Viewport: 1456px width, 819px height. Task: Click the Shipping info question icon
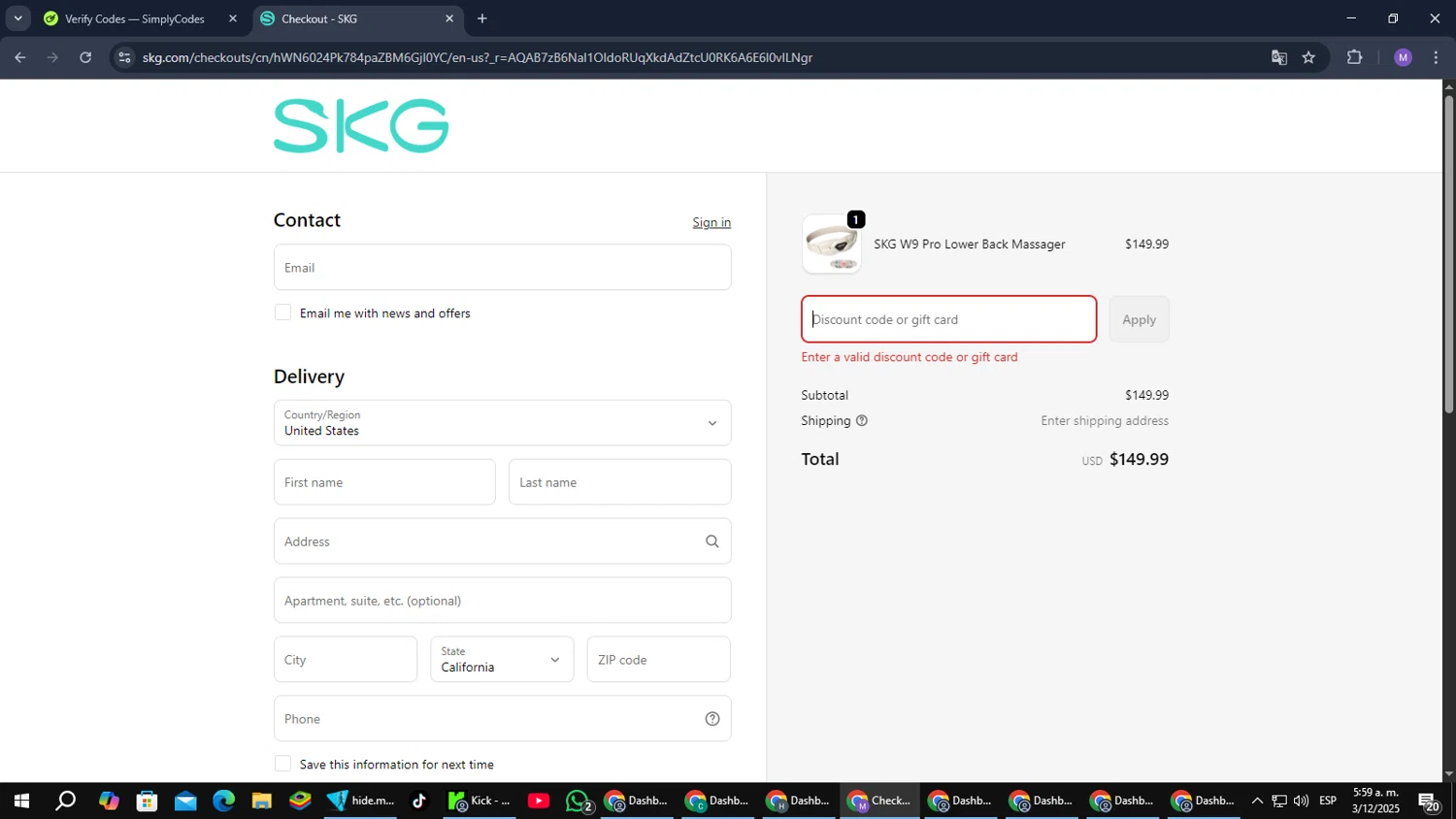coord(861,420)
